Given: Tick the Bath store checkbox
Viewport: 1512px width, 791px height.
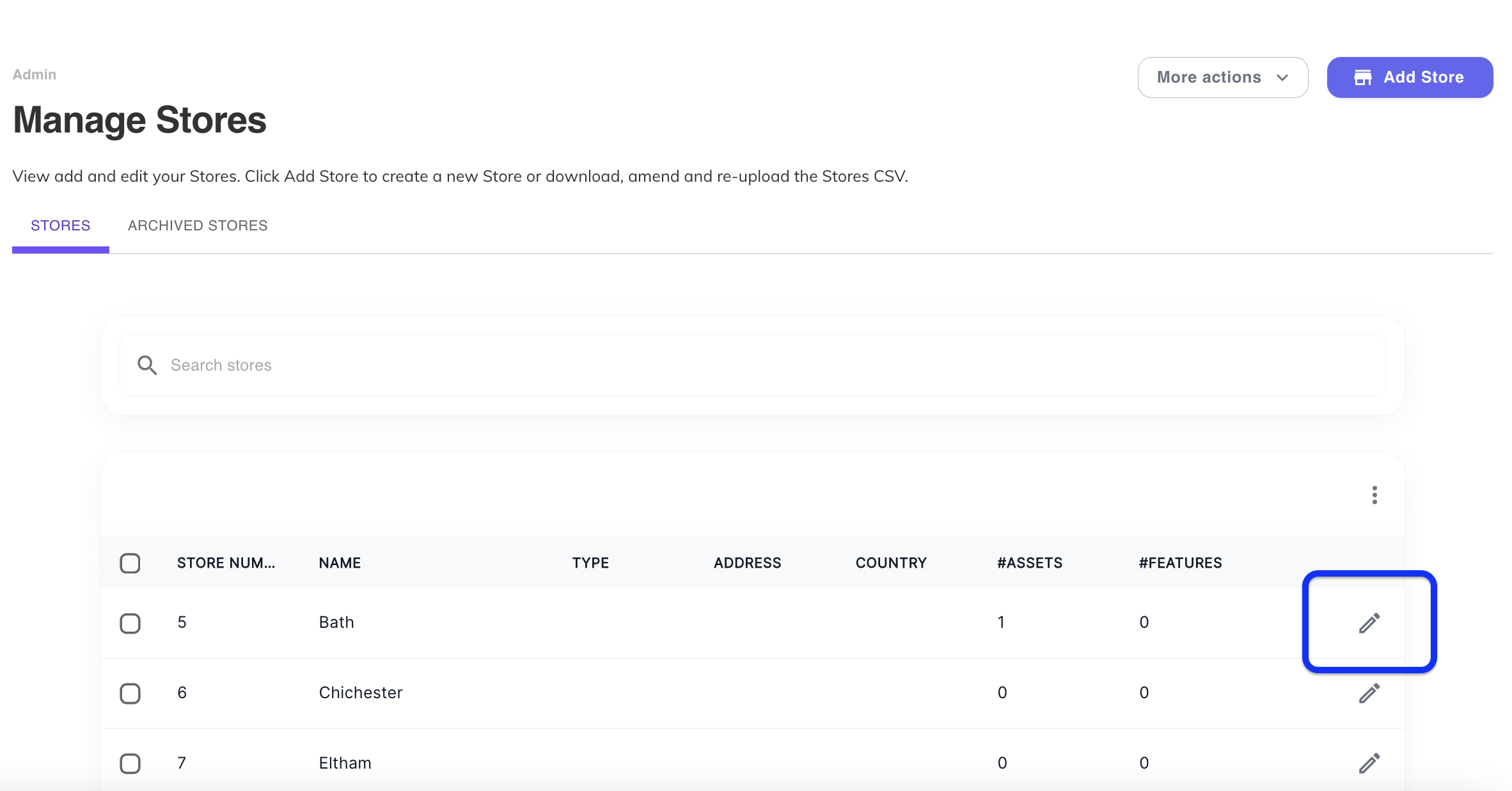Looking at the screenshot, I should click(130, 623).
